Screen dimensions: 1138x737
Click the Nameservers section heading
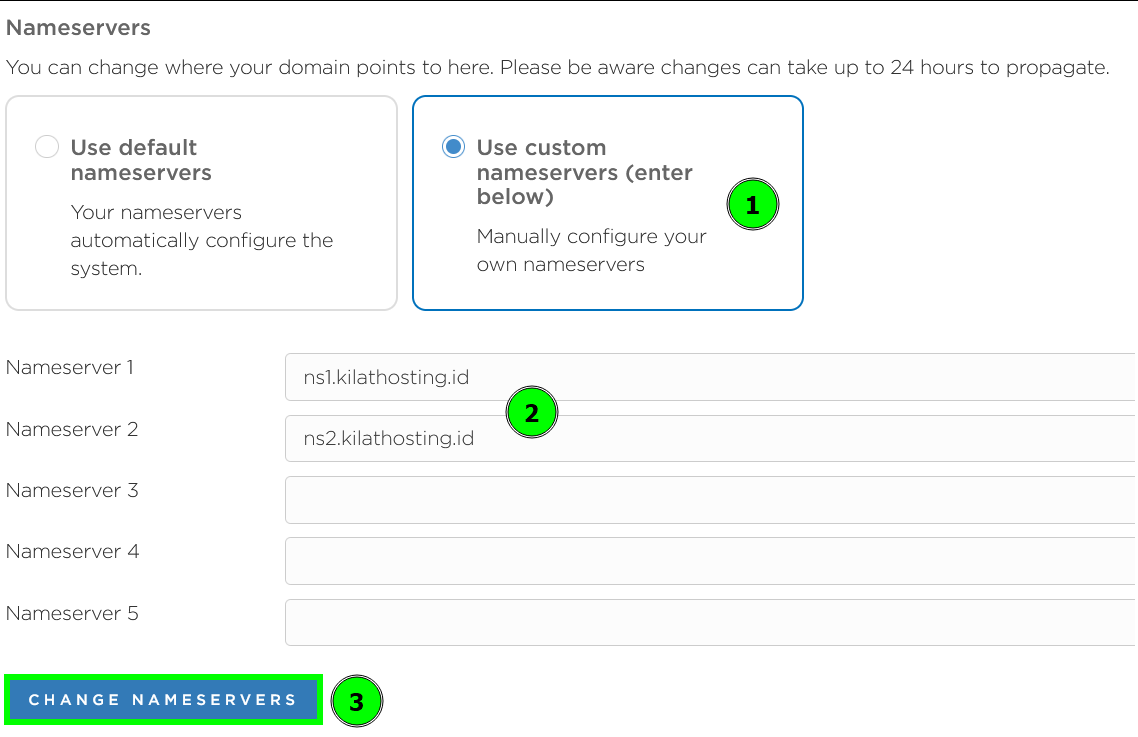[78, 28]
